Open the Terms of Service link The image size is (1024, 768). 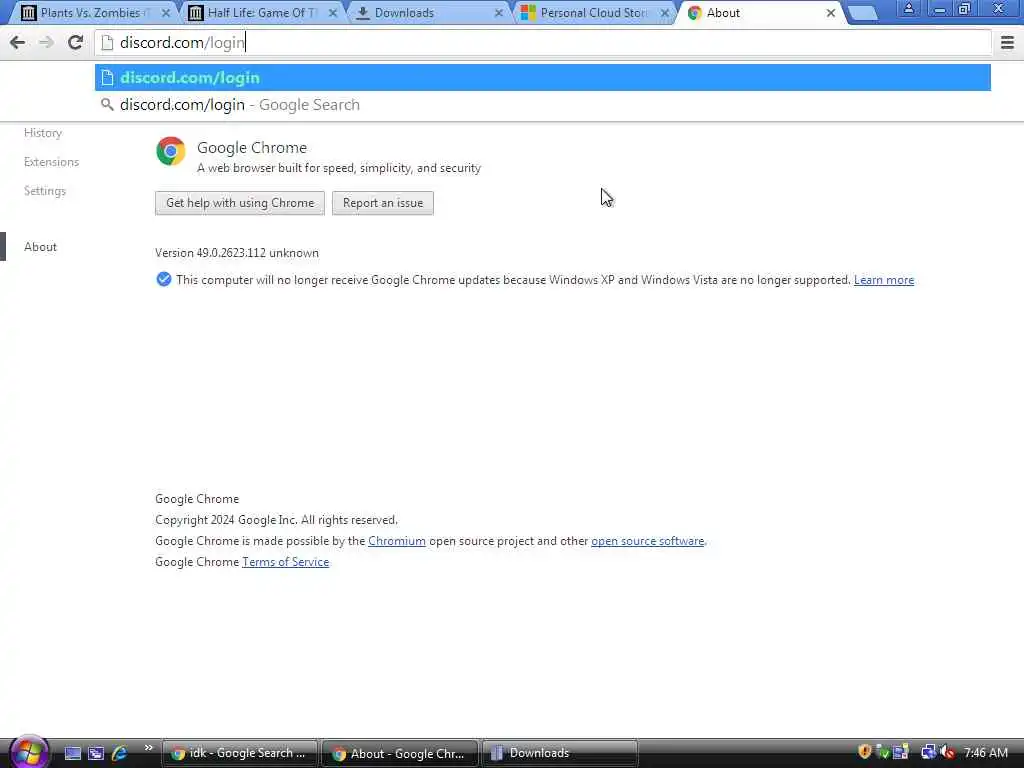click(285, 562)
